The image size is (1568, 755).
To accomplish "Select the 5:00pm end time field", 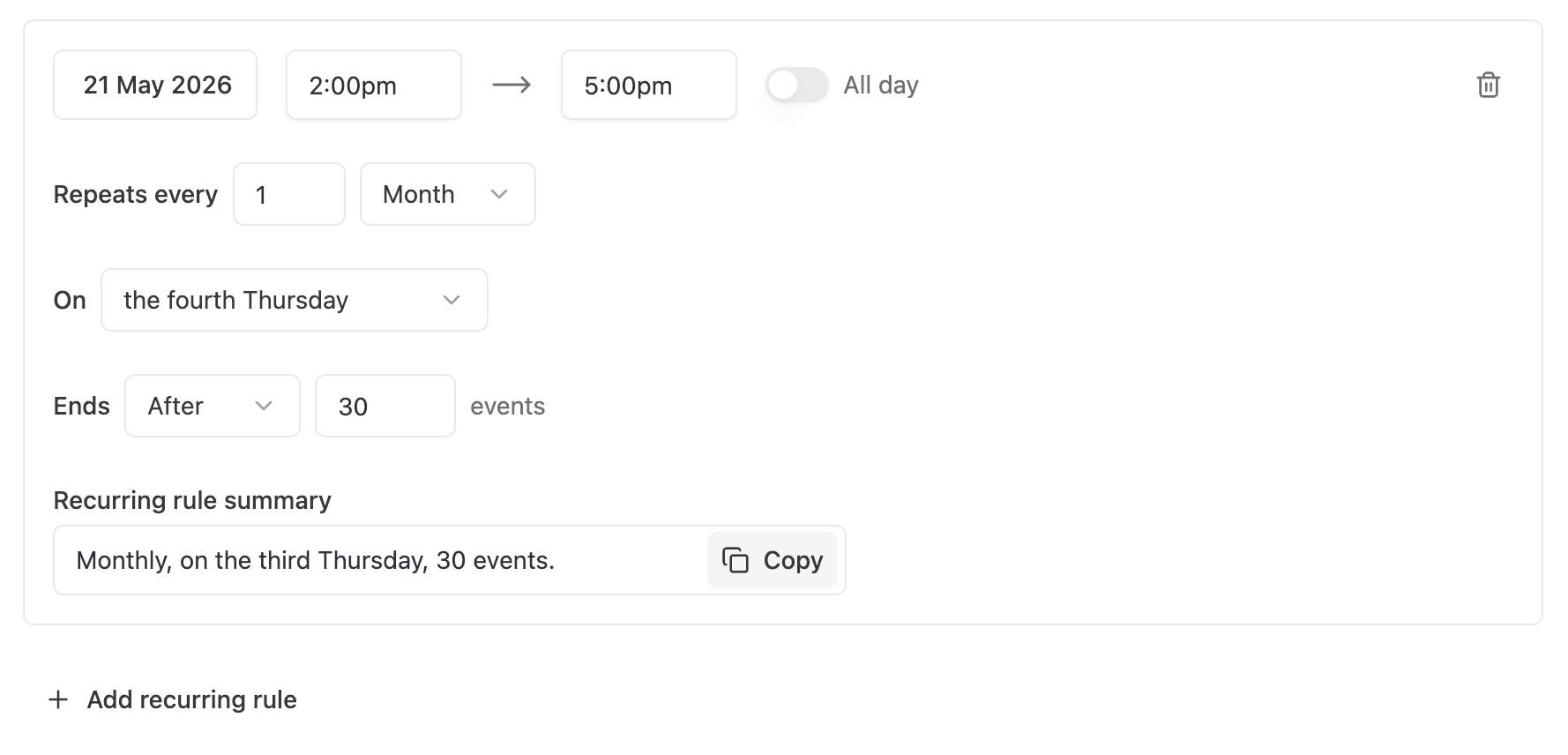I will [648, 85].
